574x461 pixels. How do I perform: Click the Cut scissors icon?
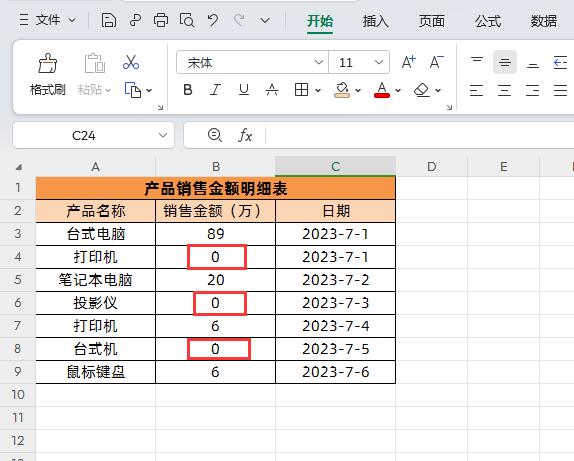131,62
